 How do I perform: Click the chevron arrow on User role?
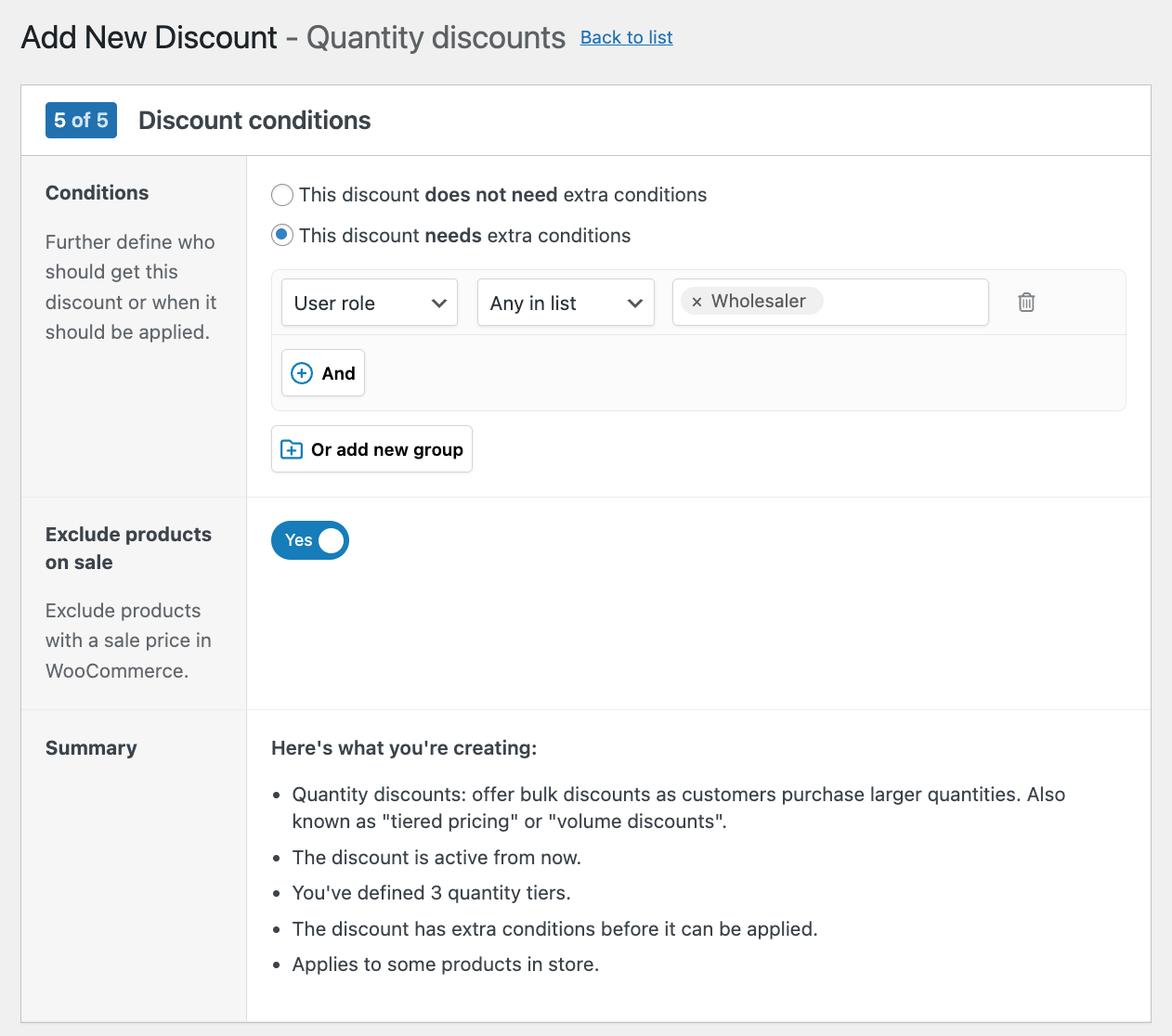439,304
